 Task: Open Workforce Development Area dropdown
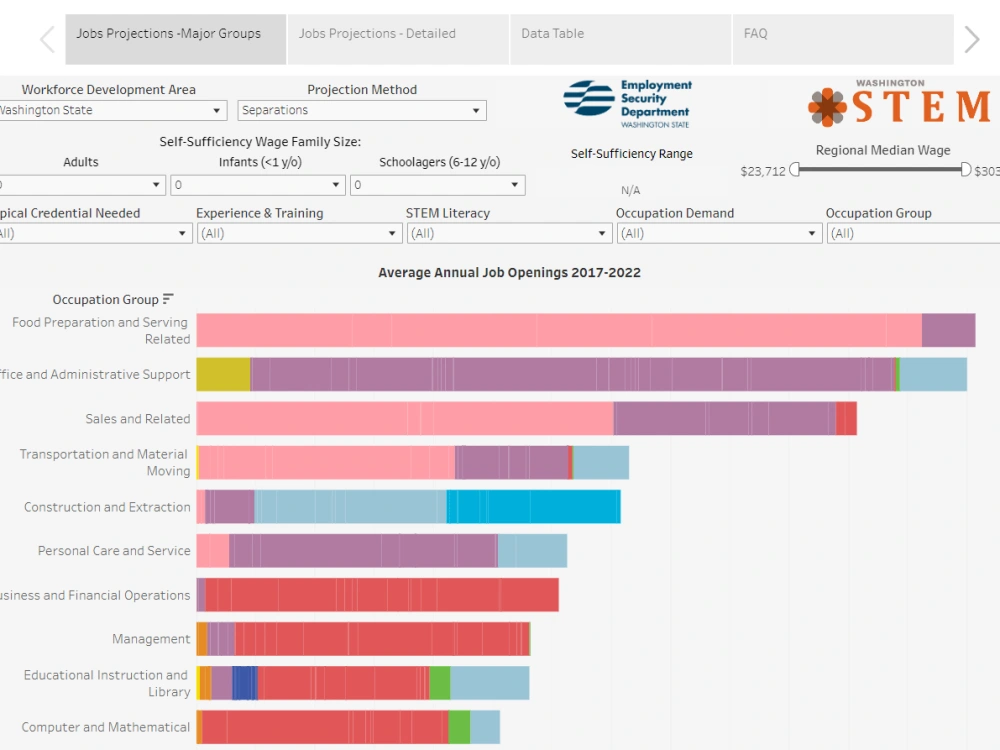coord(112,110)
